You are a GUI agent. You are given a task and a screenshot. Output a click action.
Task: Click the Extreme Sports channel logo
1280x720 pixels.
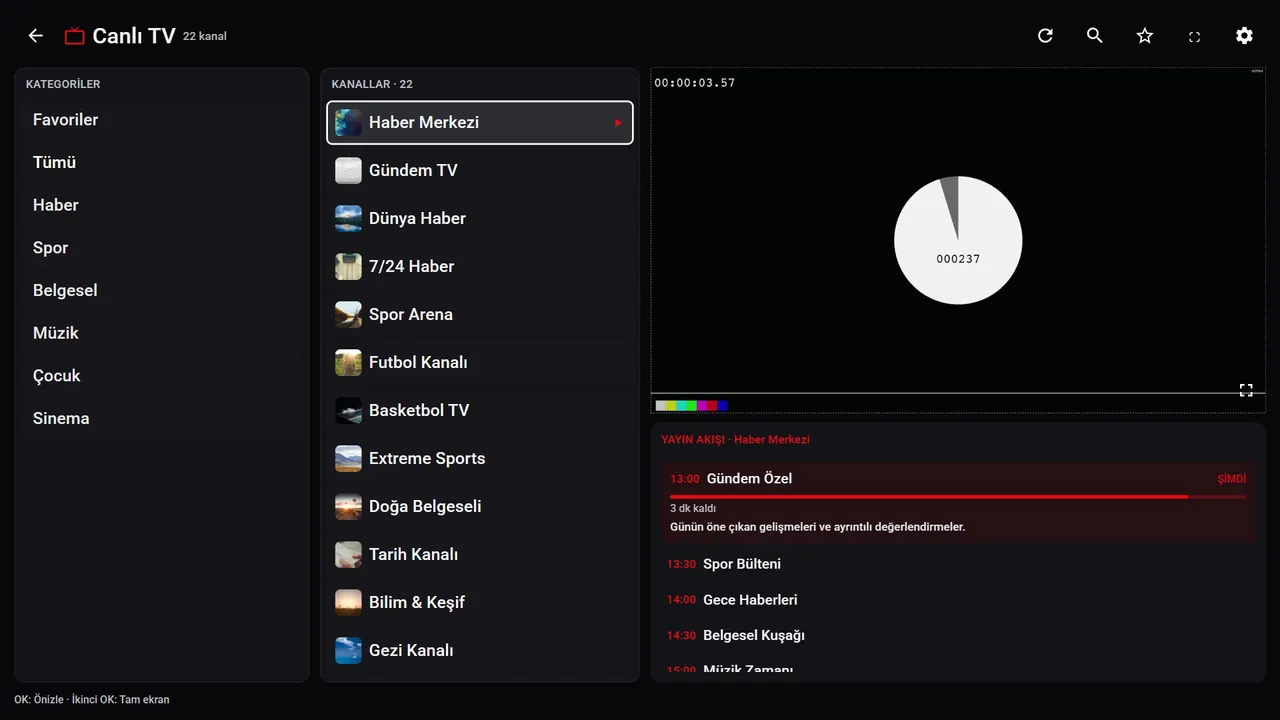click(x=348, y=459)
